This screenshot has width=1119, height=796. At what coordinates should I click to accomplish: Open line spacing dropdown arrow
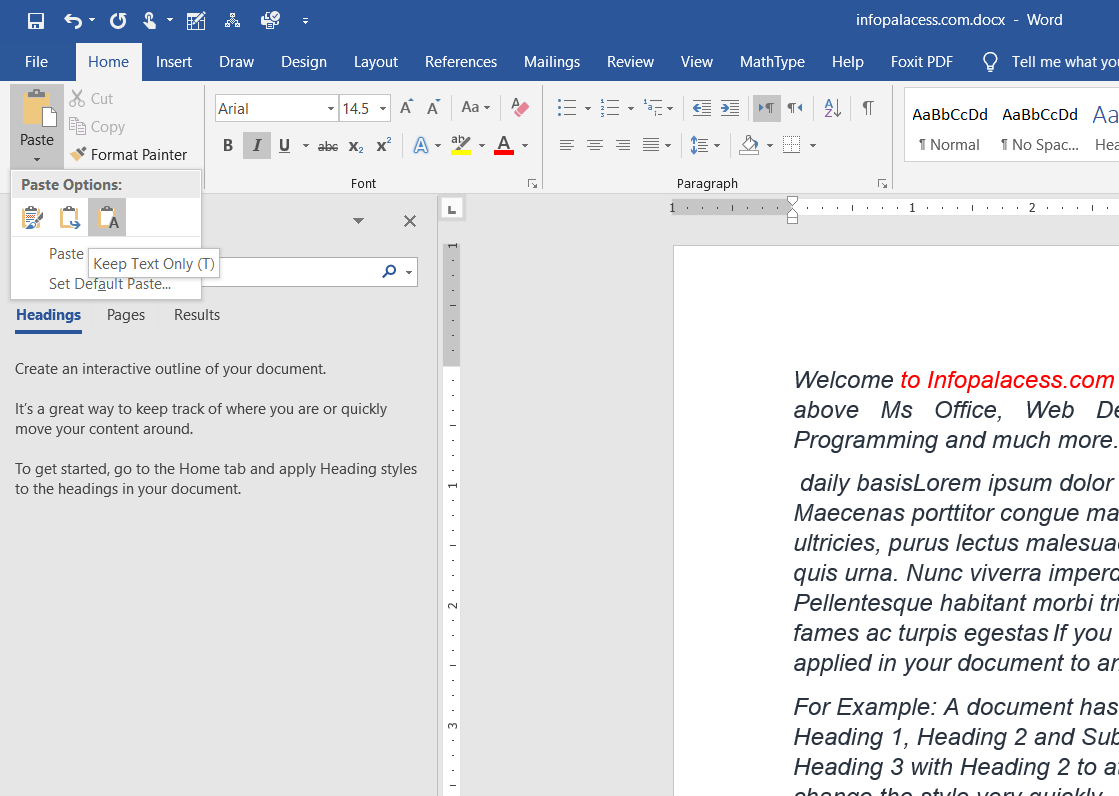tap(717, 146)
